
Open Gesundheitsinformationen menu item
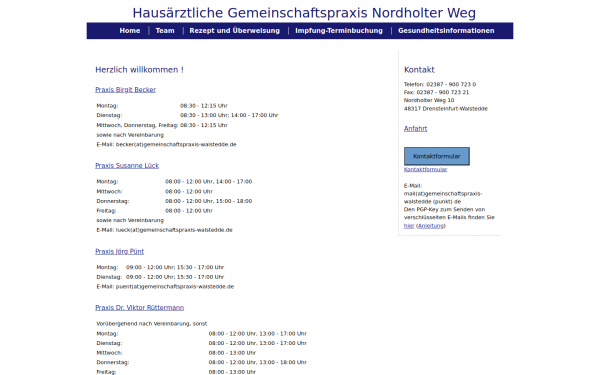pyautogui.click(x=446, y=31)
